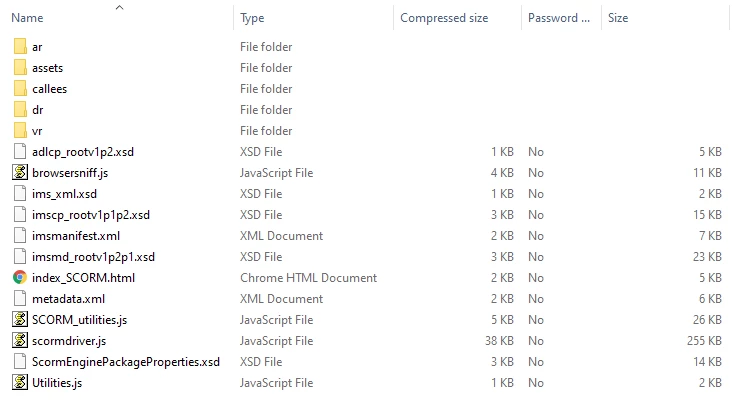Click the callees folder icon
This screenshot has height=418, width=744.
point(20,89)
